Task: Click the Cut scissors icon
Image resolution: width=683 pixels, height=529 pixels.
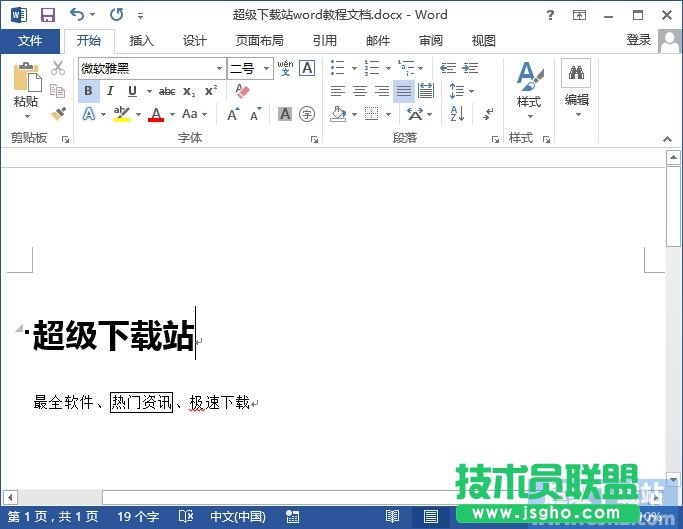Action: (x=58, y=68)
